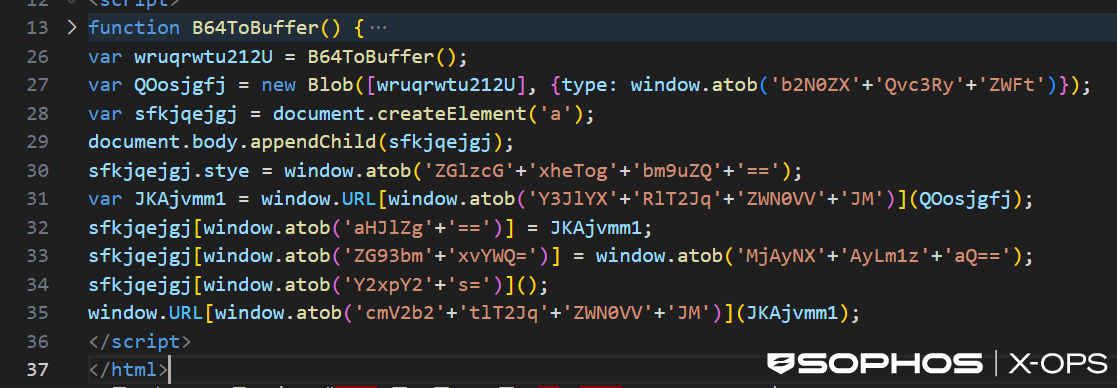Click line number 35 in the gutter
This screenshot has height=388, width=1117.
pyautogui.click(x=36, y=313)
